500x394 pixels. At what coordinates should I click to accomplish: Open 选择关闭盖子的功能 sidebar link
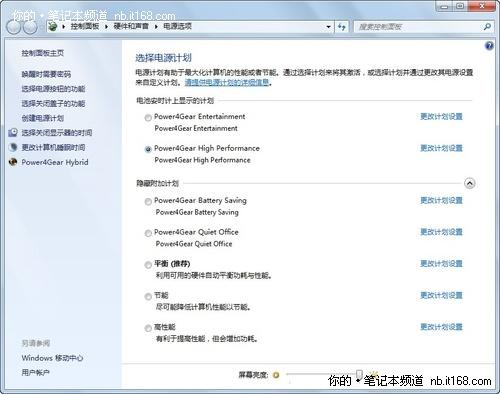pyautogui.click(x=53, y=103)
